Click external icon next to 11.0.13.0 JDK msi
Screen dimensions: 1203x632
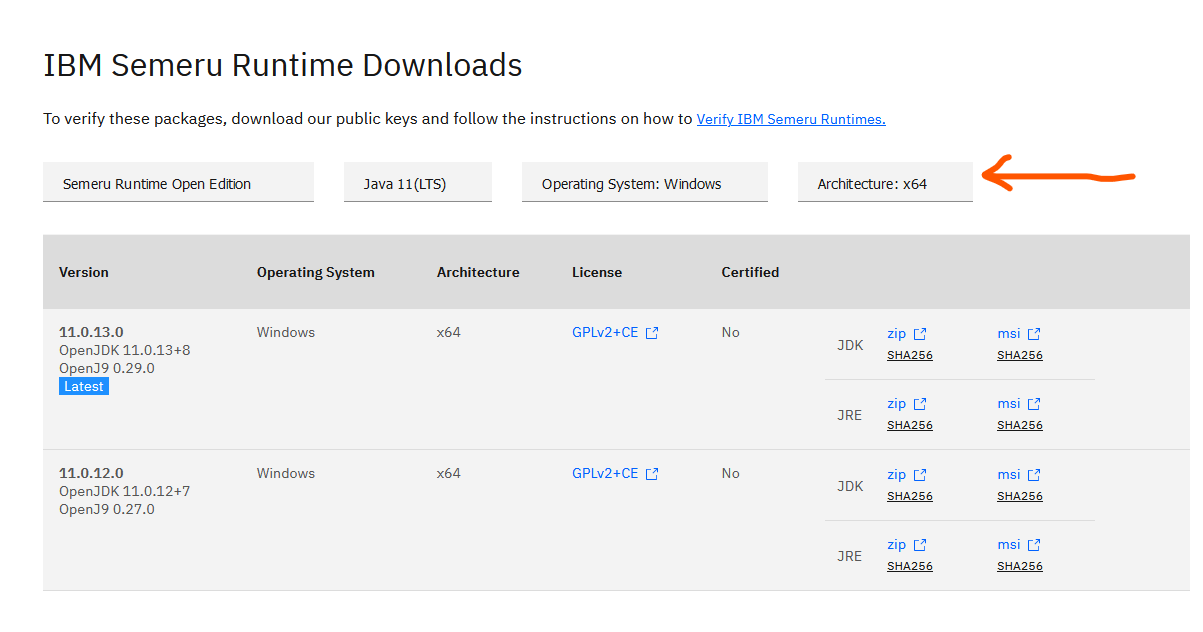click(x=1034, y=334)
